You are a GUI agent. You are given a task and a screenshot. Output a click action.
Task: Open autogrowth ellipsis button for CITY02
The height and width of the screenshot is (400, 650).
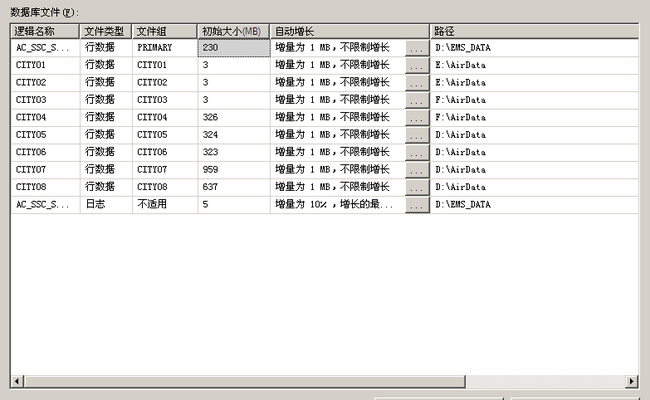point(417,83)
